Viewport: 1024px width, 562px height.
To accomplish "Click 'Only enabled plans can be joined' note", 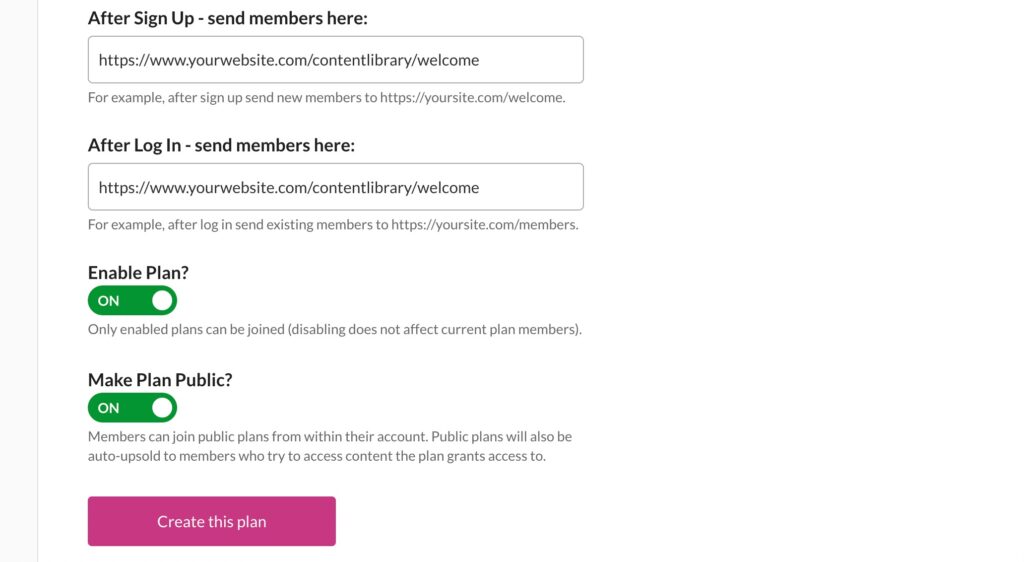I will click(334, 329).
